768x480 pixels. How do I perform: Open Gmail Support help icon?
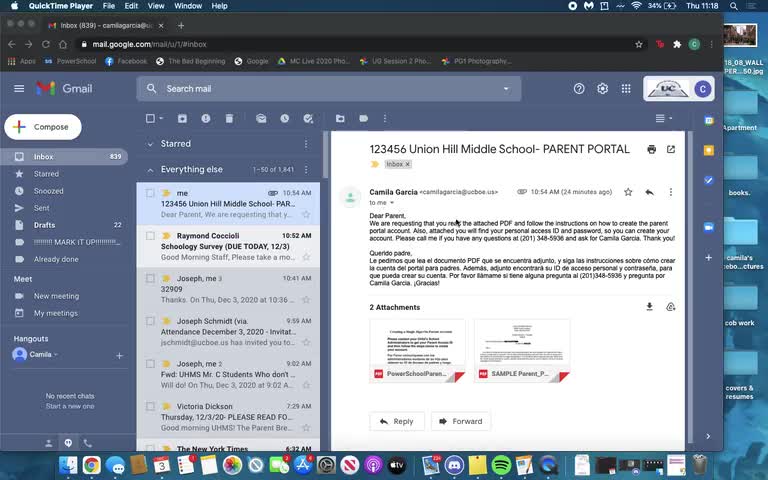pyautogui.click(x=579, y=89)
